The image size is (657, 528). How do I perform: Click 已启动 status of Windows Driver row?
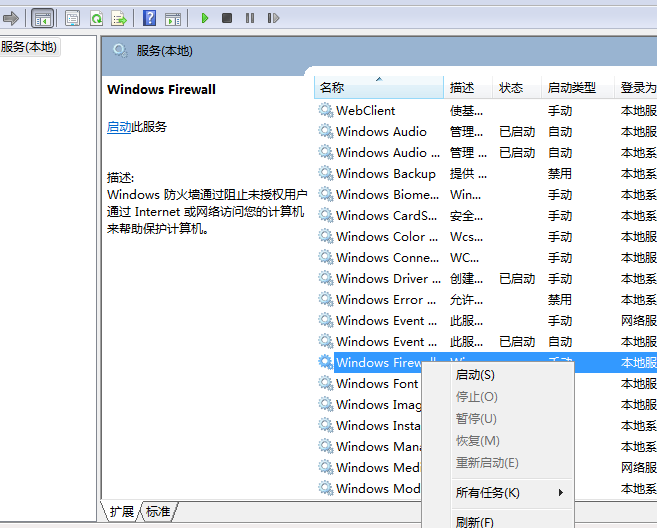click(517, 279)
